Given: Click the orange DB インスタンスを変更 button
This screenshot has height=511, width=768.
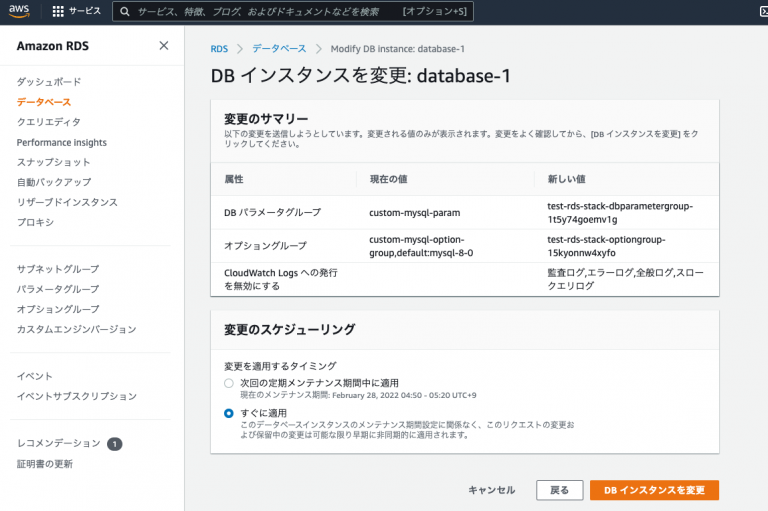Looking at the screenshot, I should click(x=654, y=490).
